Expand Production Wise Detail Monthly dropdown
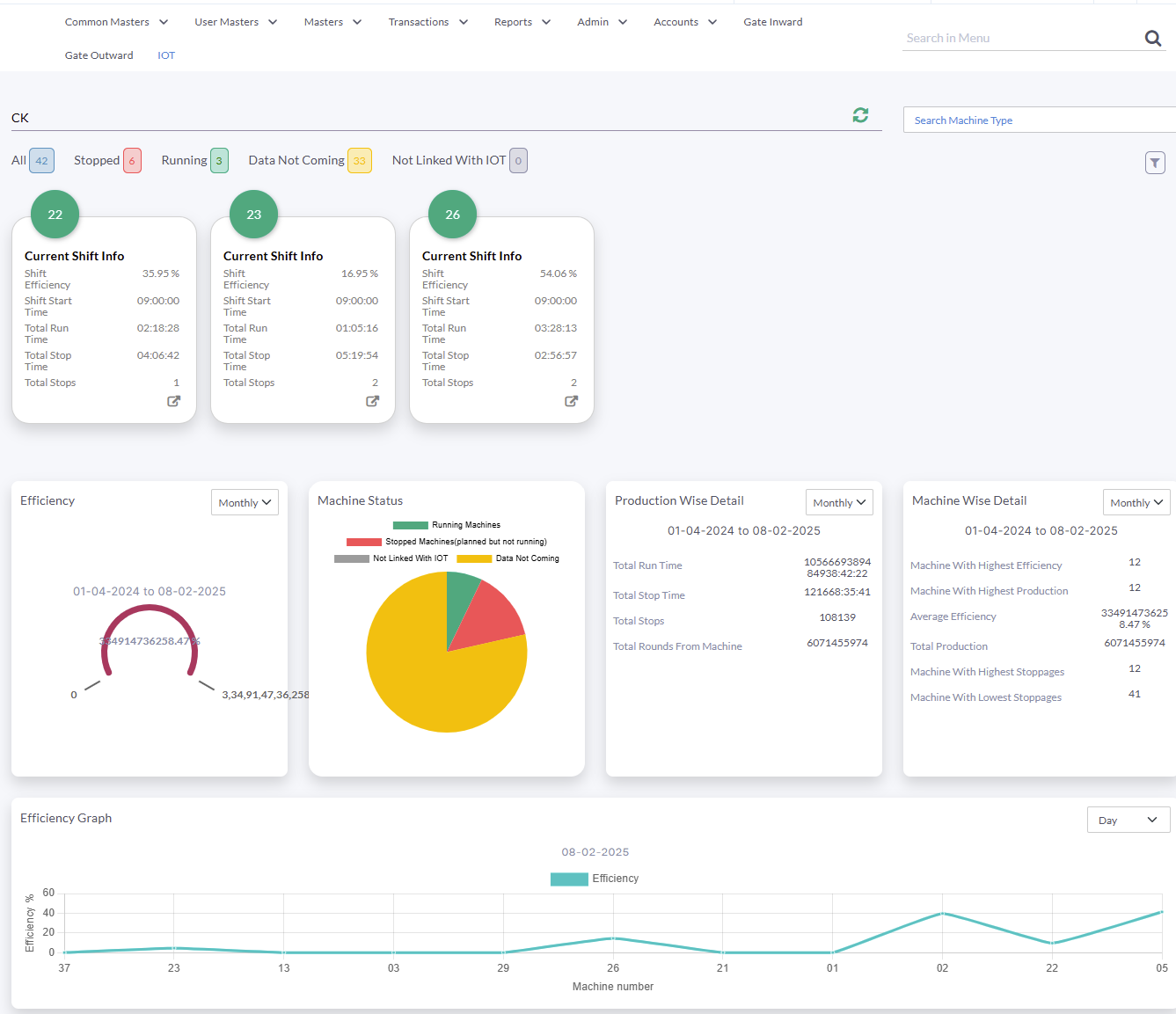Viewport: 1176px width, 1014px height. point(839,502)
